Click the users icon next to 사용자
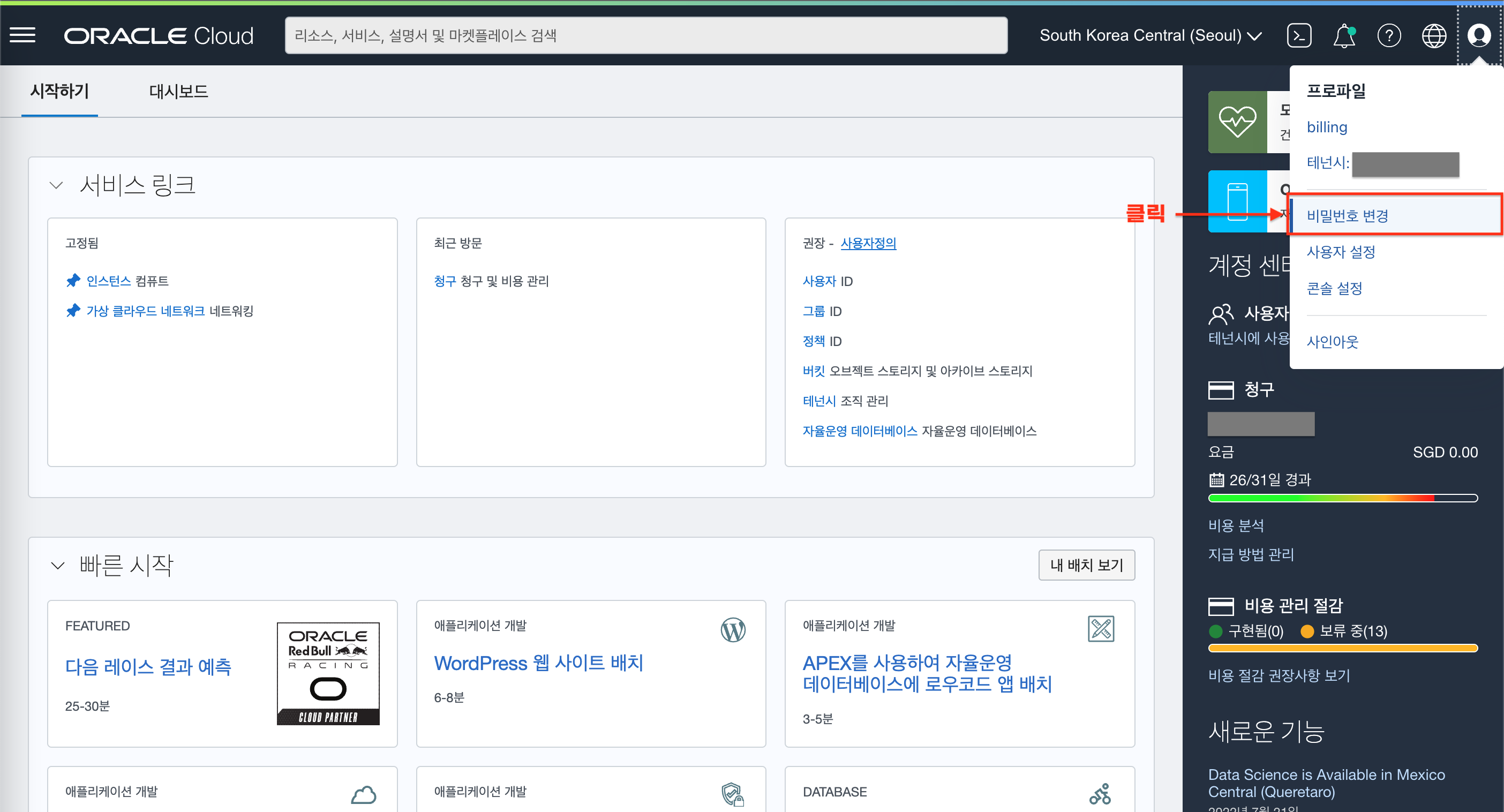Image resolution: width=1504 pixels, height=812 pixels. [1221, 314]
